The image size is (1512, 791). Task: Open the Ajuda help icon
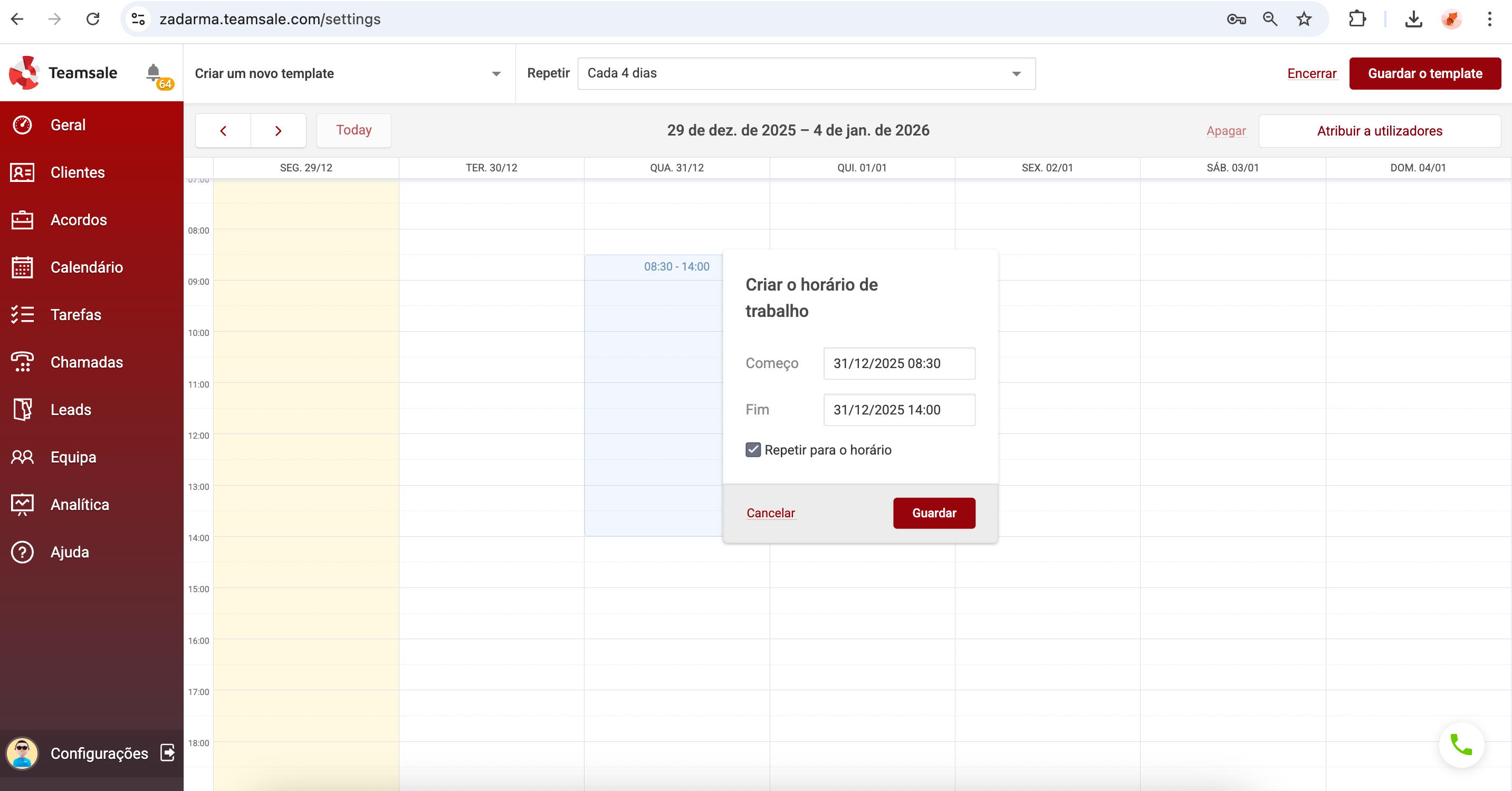click(x=22, y=552)
